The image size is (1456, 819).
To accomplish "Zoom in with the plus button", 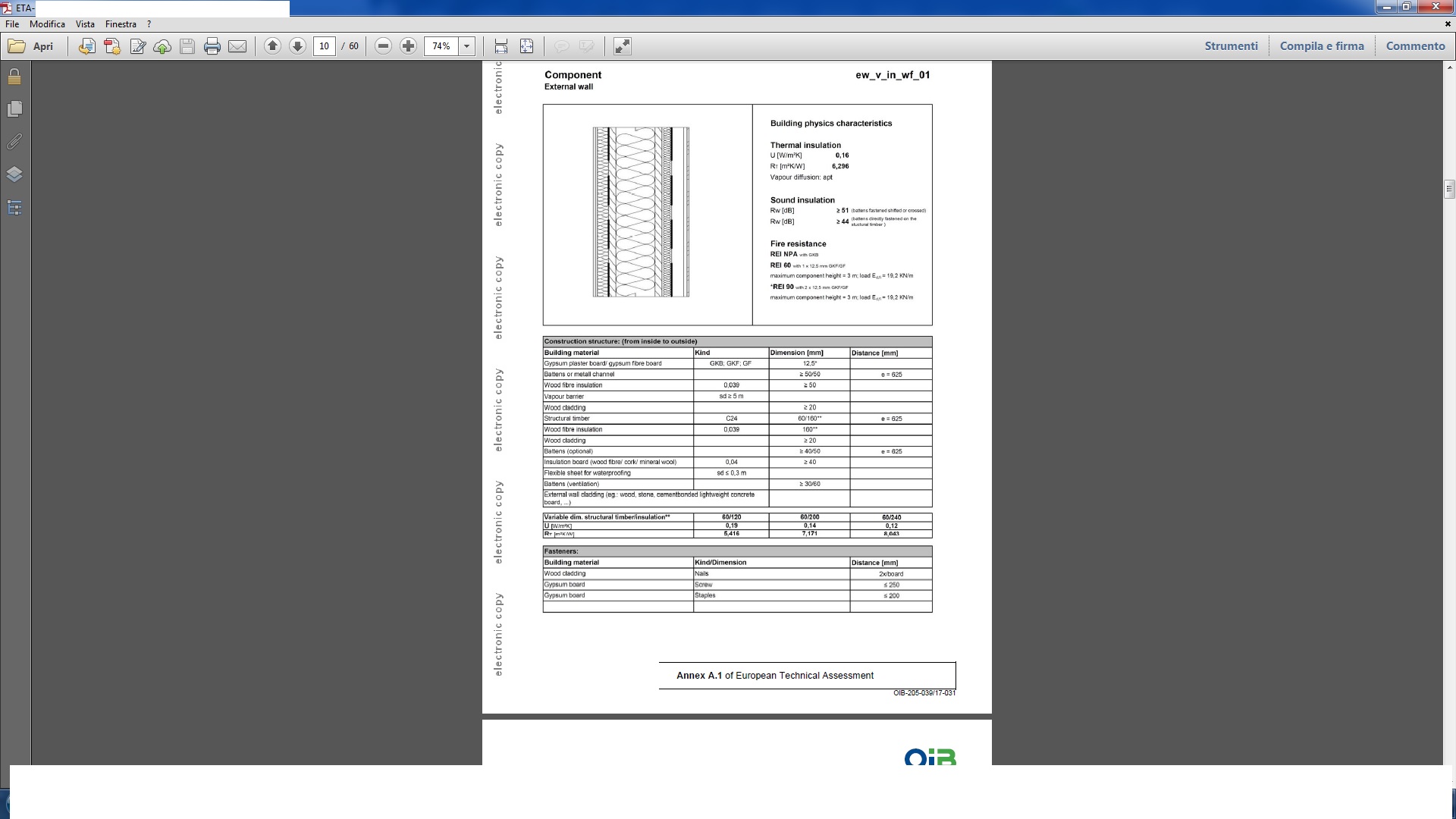I will click(408, 46).
